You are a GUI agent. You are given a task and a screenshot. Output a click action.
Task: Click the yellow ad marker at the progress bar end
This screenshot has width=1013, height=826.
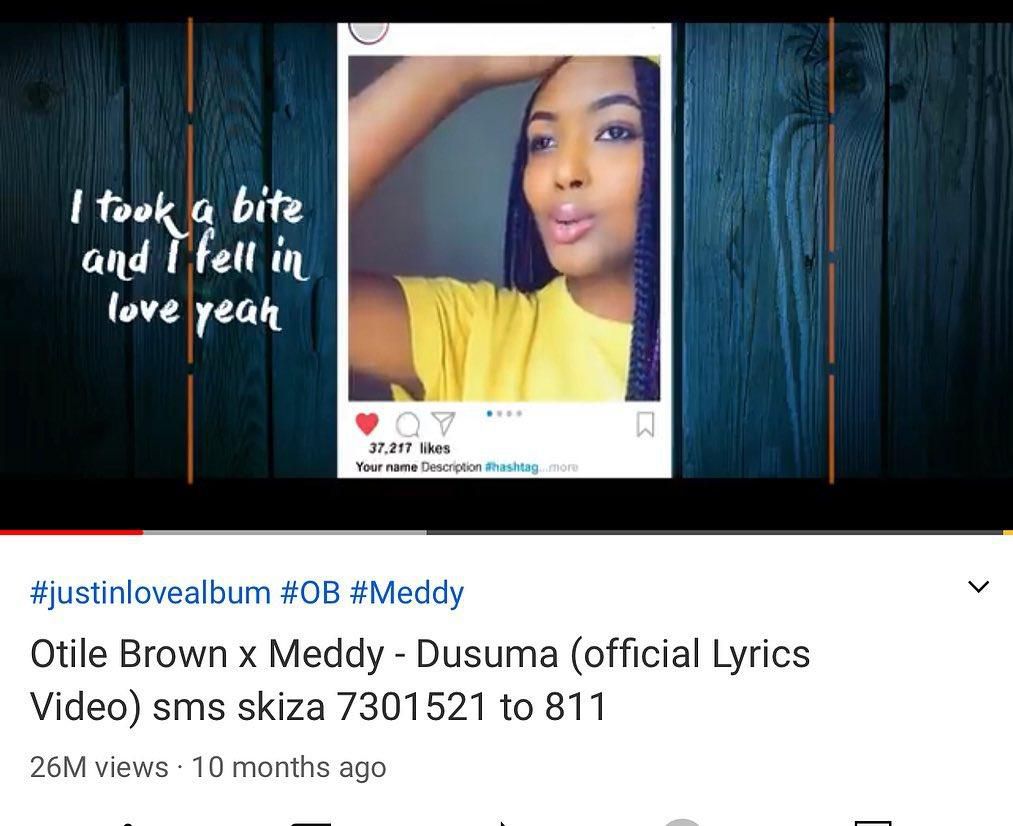(x=1008, y=532)
